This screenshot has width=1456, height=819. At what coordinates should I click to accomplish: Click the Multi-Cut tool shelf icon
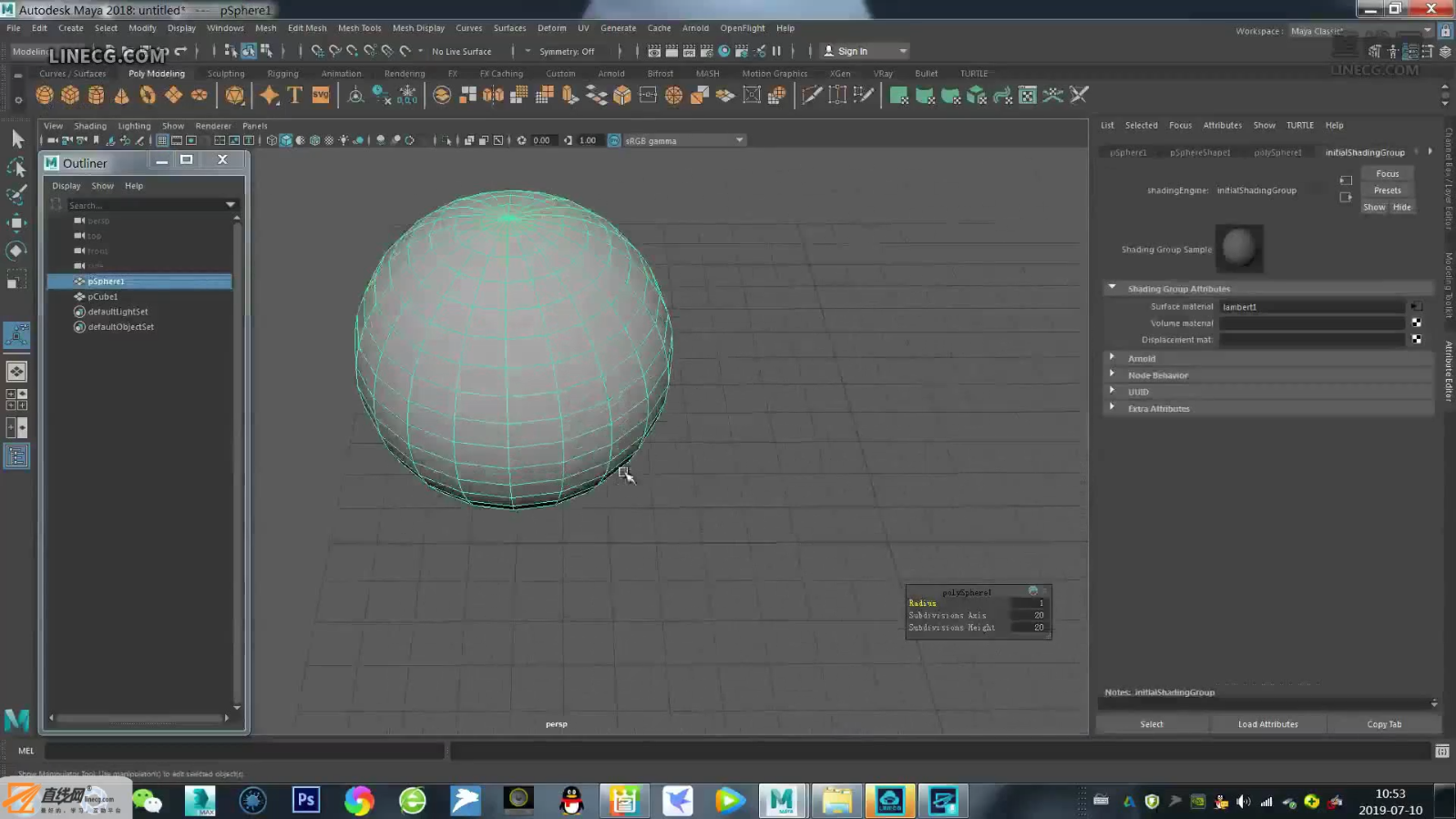coord(811,95)
